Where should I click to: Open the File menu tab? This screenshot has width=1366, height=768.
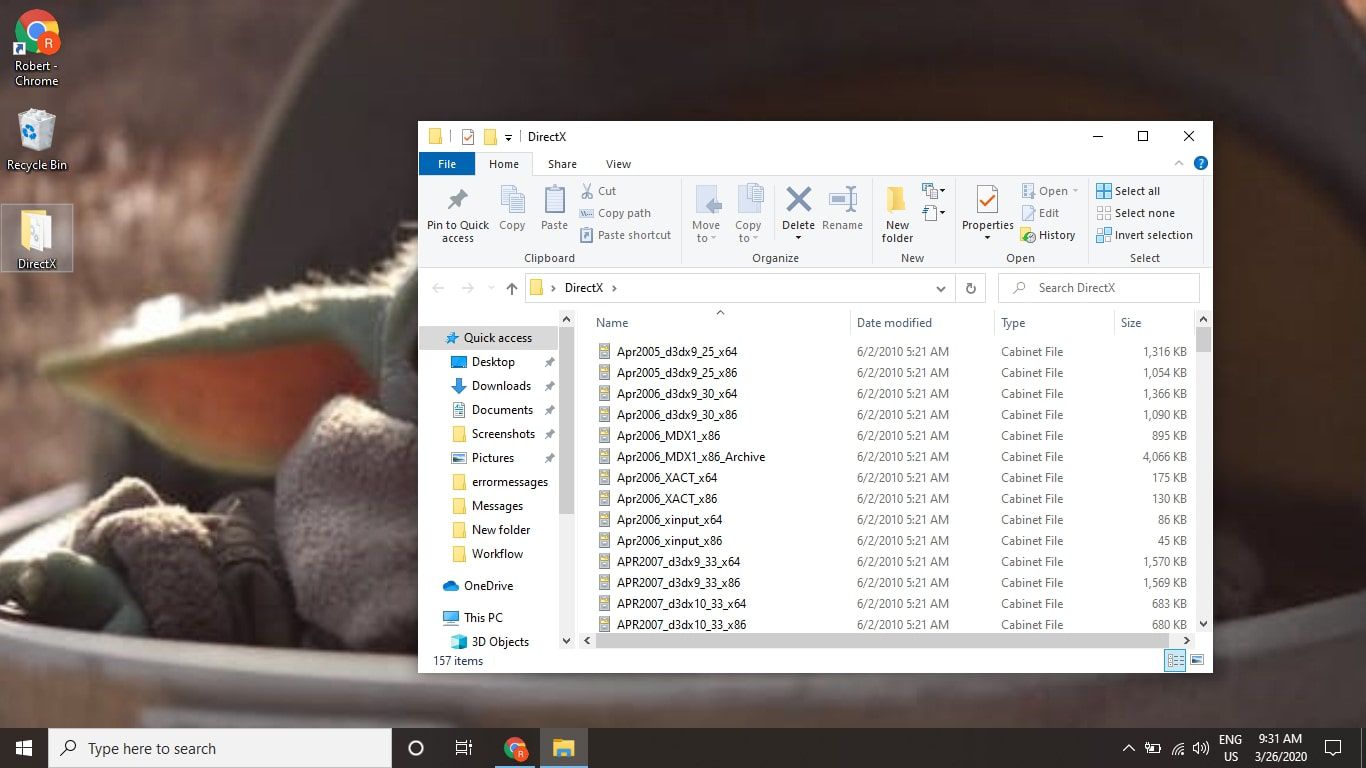click(447, 164)
